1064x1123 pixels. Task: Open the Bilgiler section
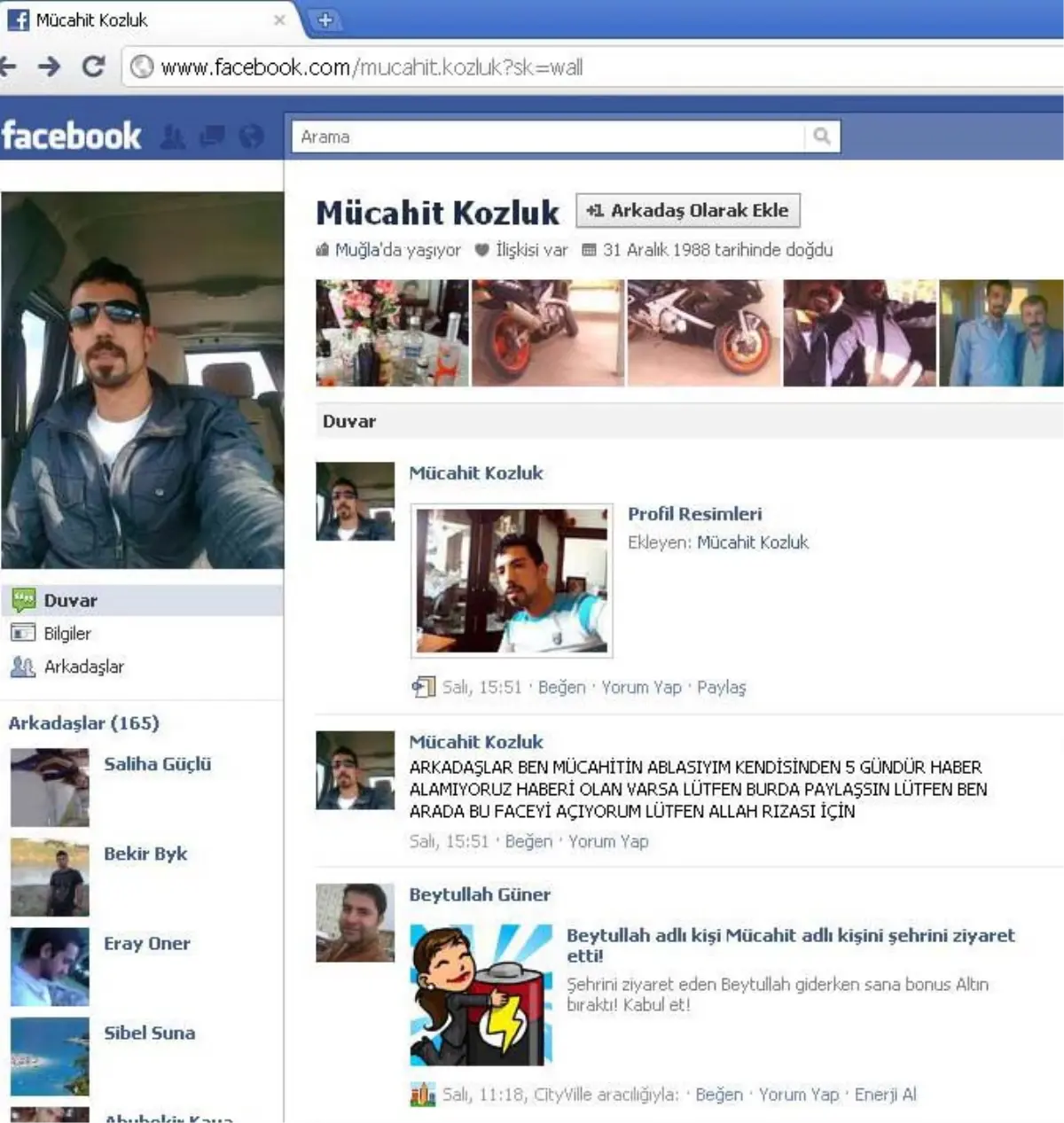[x=68, y=633]
